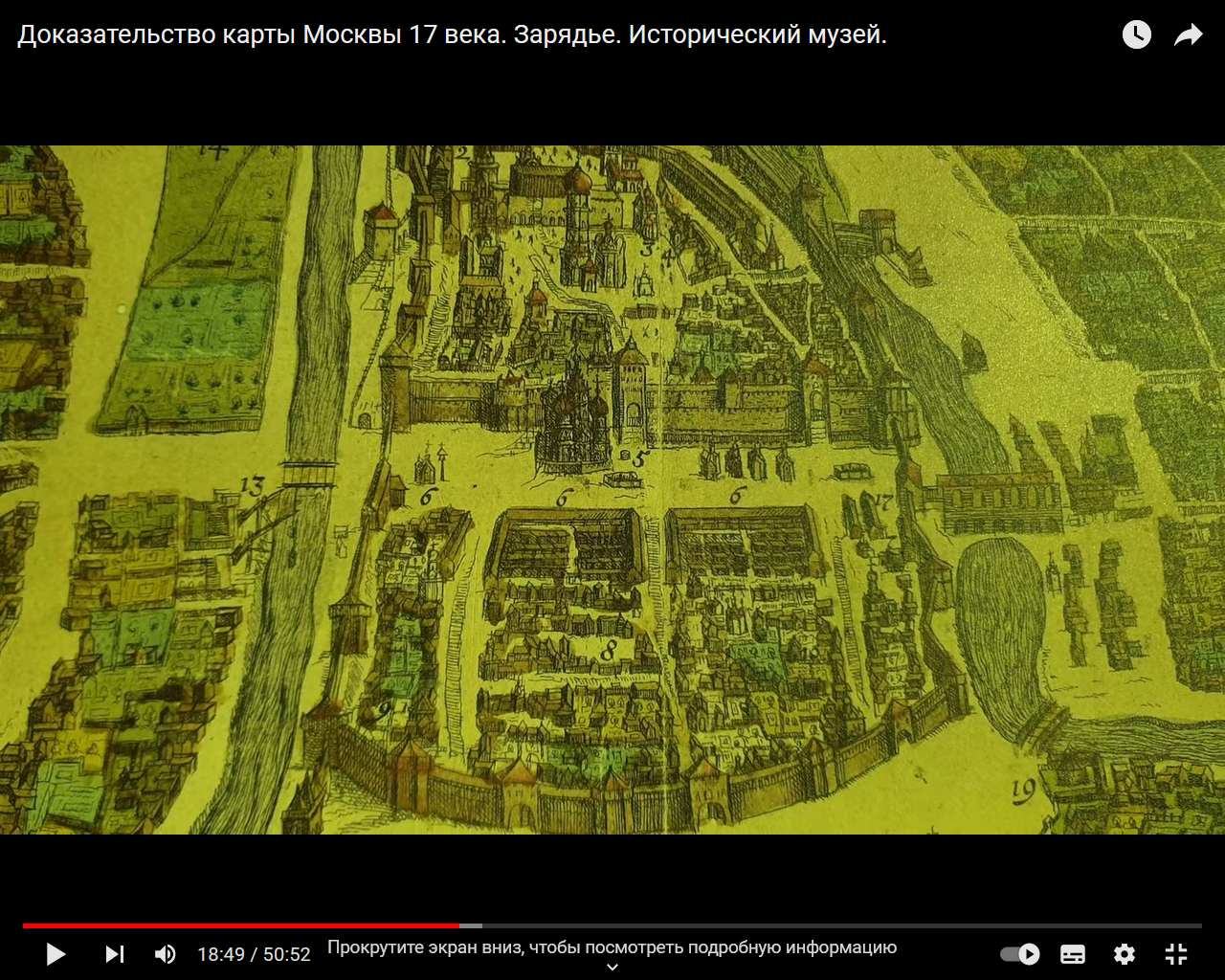Click "Прокрутите экран вниз" info text

612,947
